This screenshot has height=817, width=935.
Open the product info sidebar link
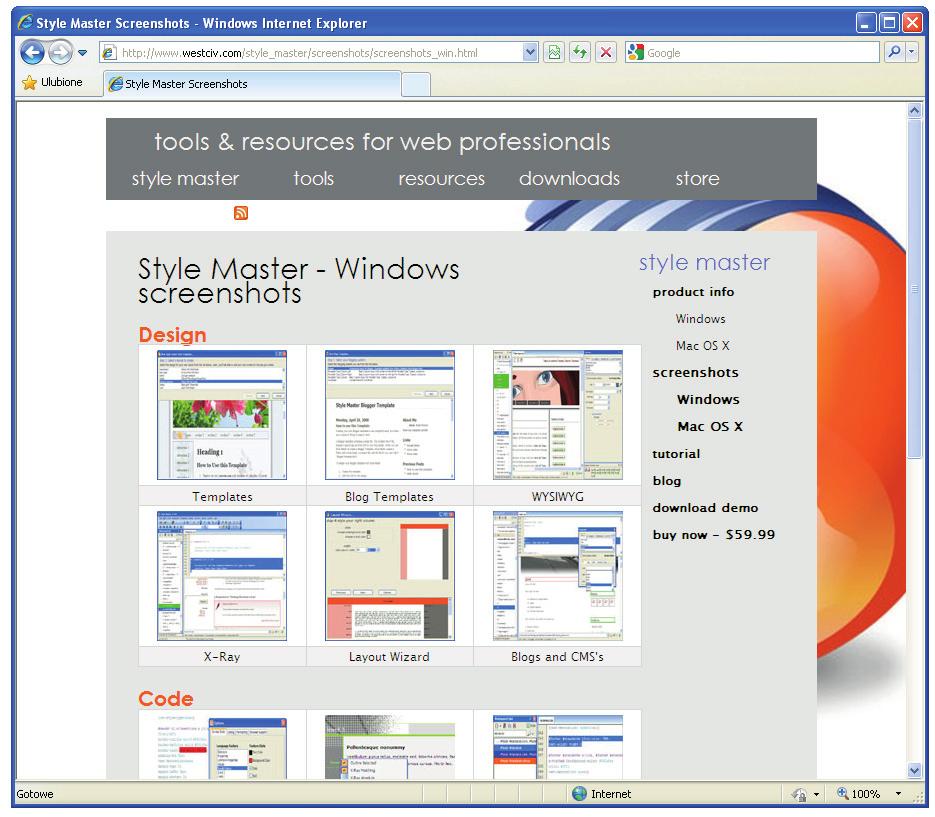pos(693,292)
